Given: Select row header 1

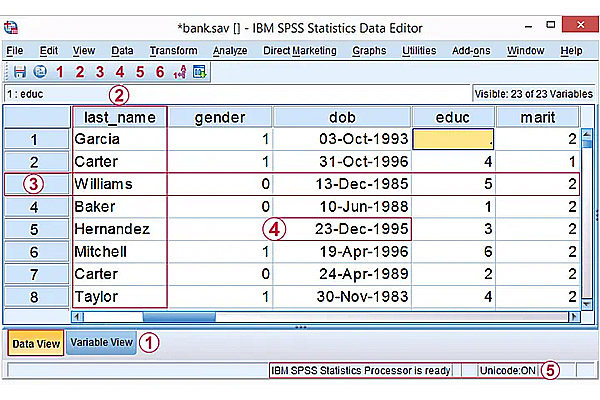Looking at the screenshot, I should coord(36,139).
